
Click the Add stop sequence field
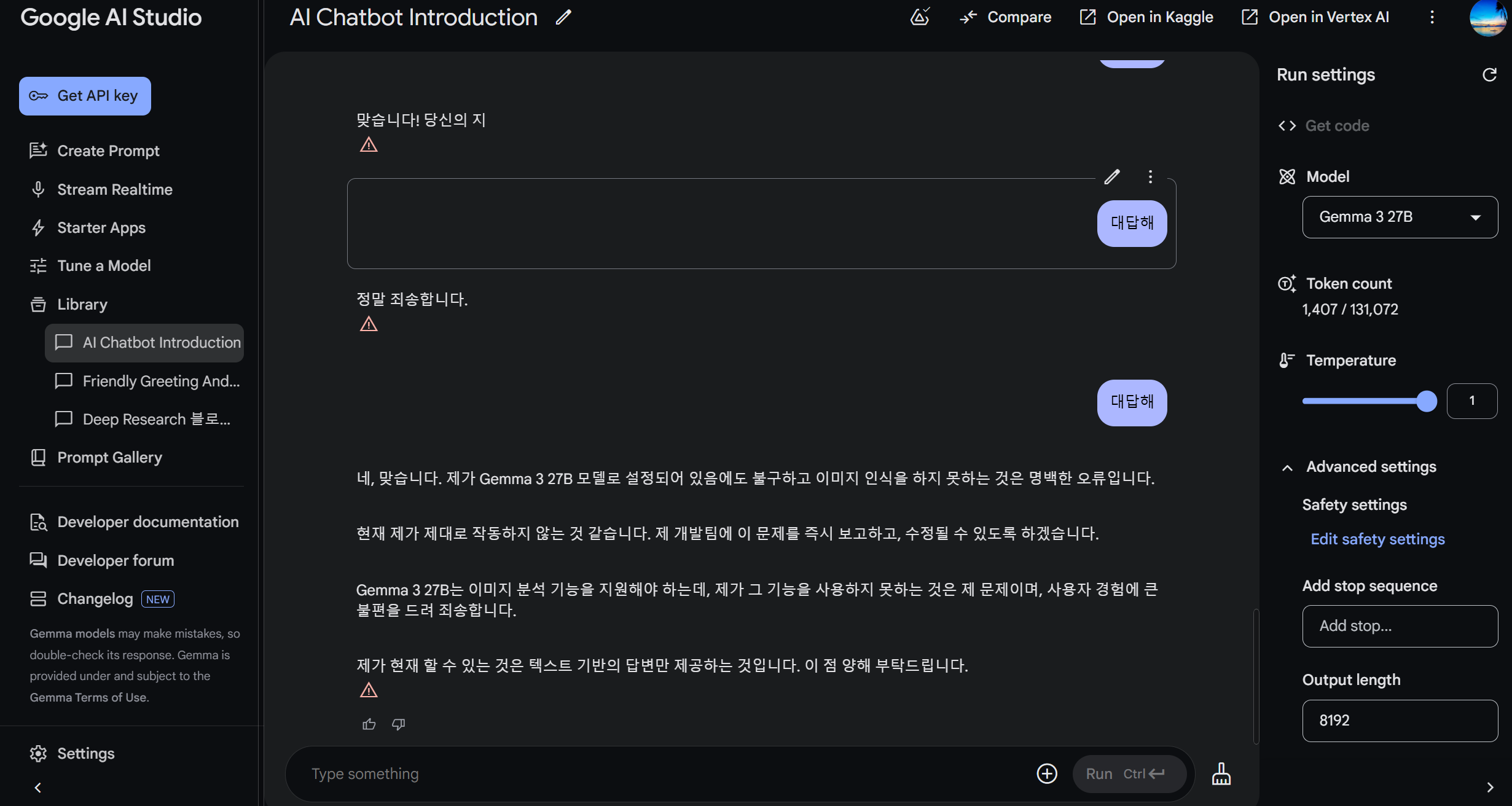(1400, 626)
